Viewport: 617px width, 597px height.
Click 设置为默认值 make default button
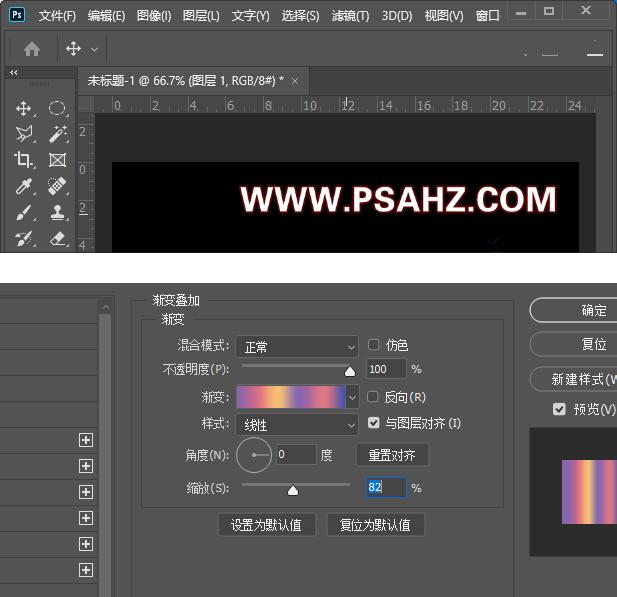coord(266,525)
